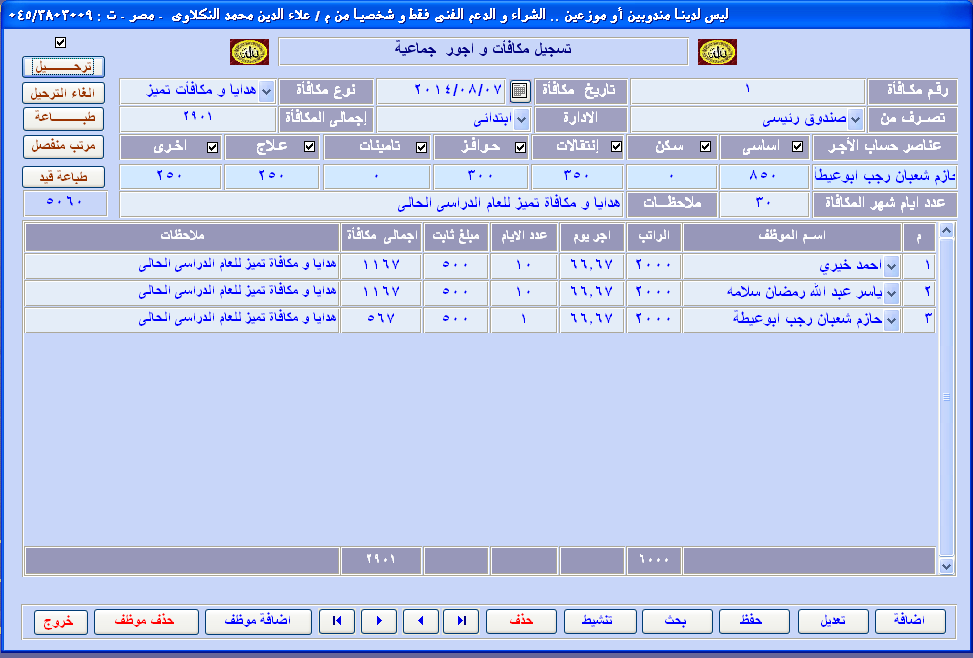Viewport: 973px width, 658px height.
Task: Toggle the حوافز (incentives) checkbox
Action: 519,147
